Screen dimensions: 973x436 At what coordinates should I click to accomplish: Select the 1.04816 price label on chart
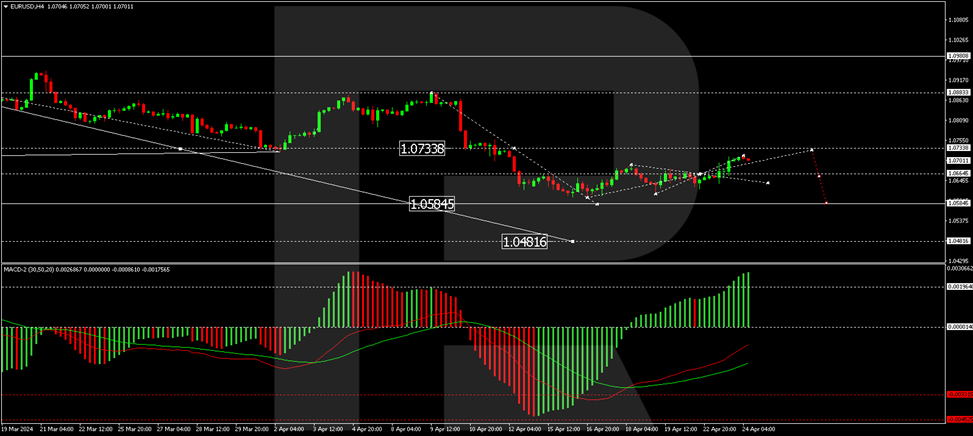click(525, 242)
